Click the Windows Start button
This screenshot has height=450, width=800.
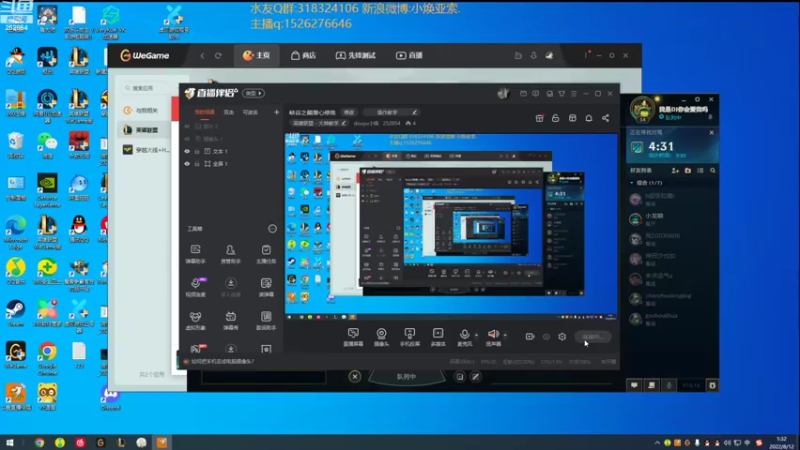10,442
